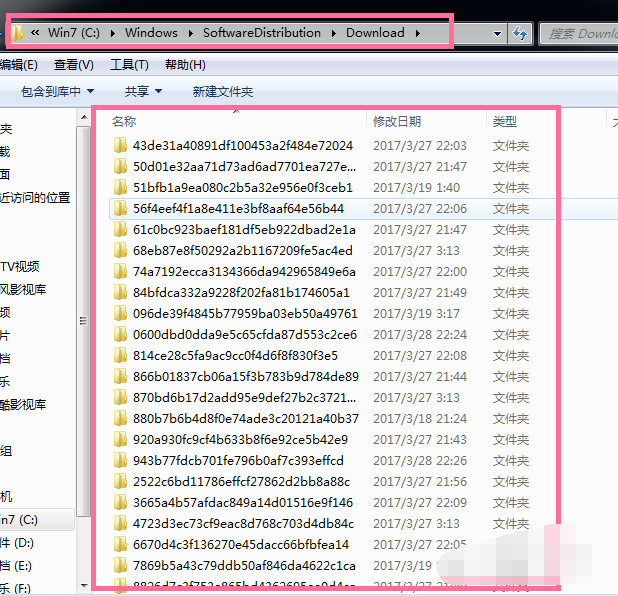Select folder icon for 50d01e32aa71d73ad6ad7701ea727e...
Screen dimensions: 618x596
[120, 166]
